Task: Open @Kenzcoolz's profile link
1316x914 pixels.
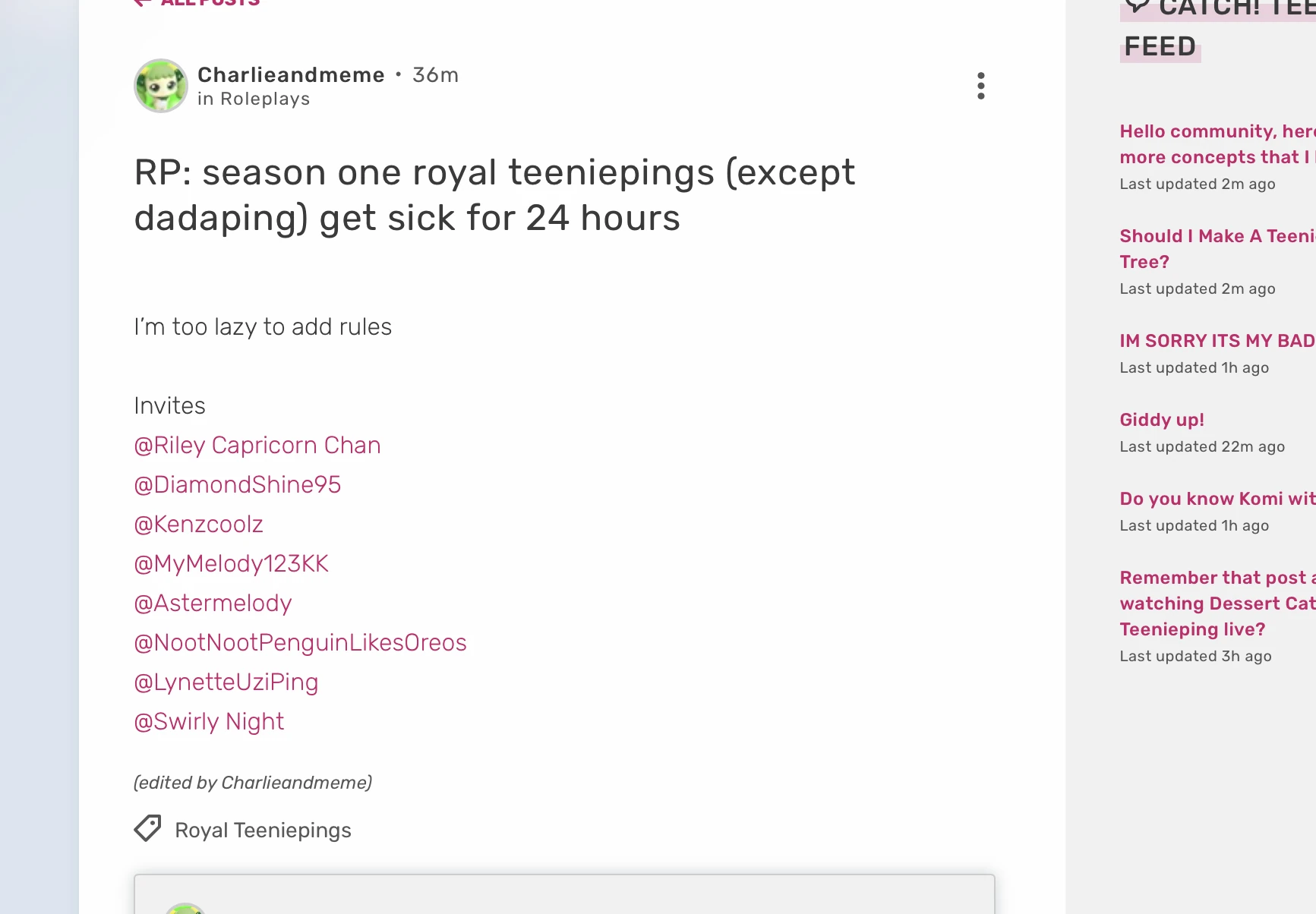Action: click(x=198, y=524)
